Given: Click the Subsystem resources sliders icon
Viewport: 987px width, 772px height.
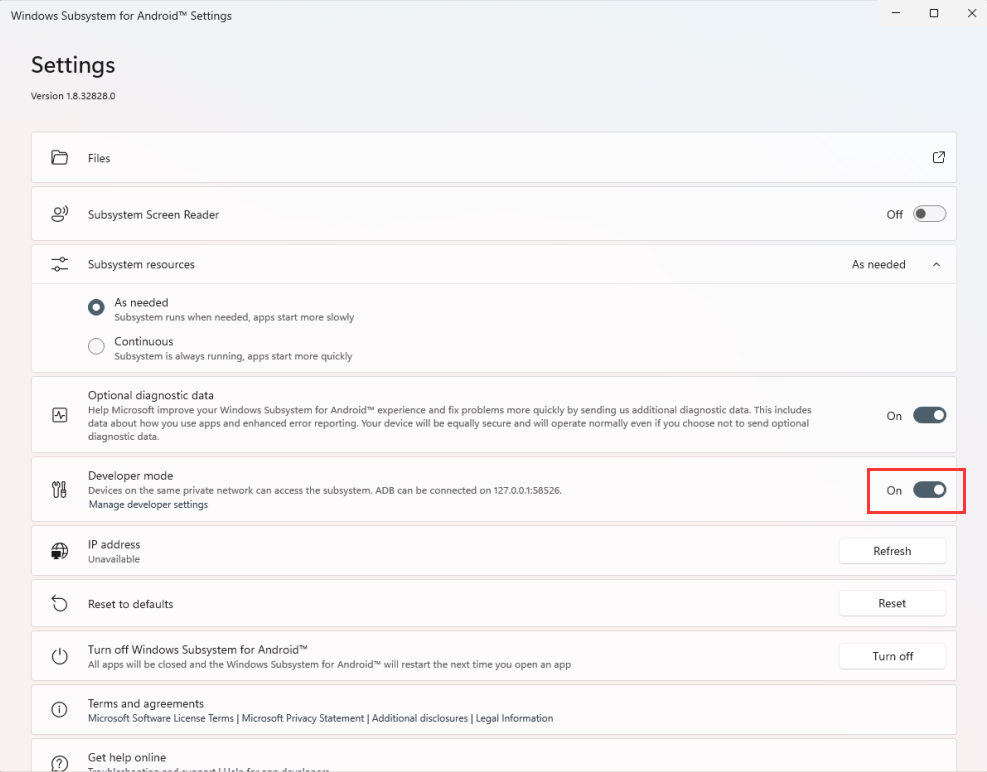Looking at the screenshot, I should point(59,264).
